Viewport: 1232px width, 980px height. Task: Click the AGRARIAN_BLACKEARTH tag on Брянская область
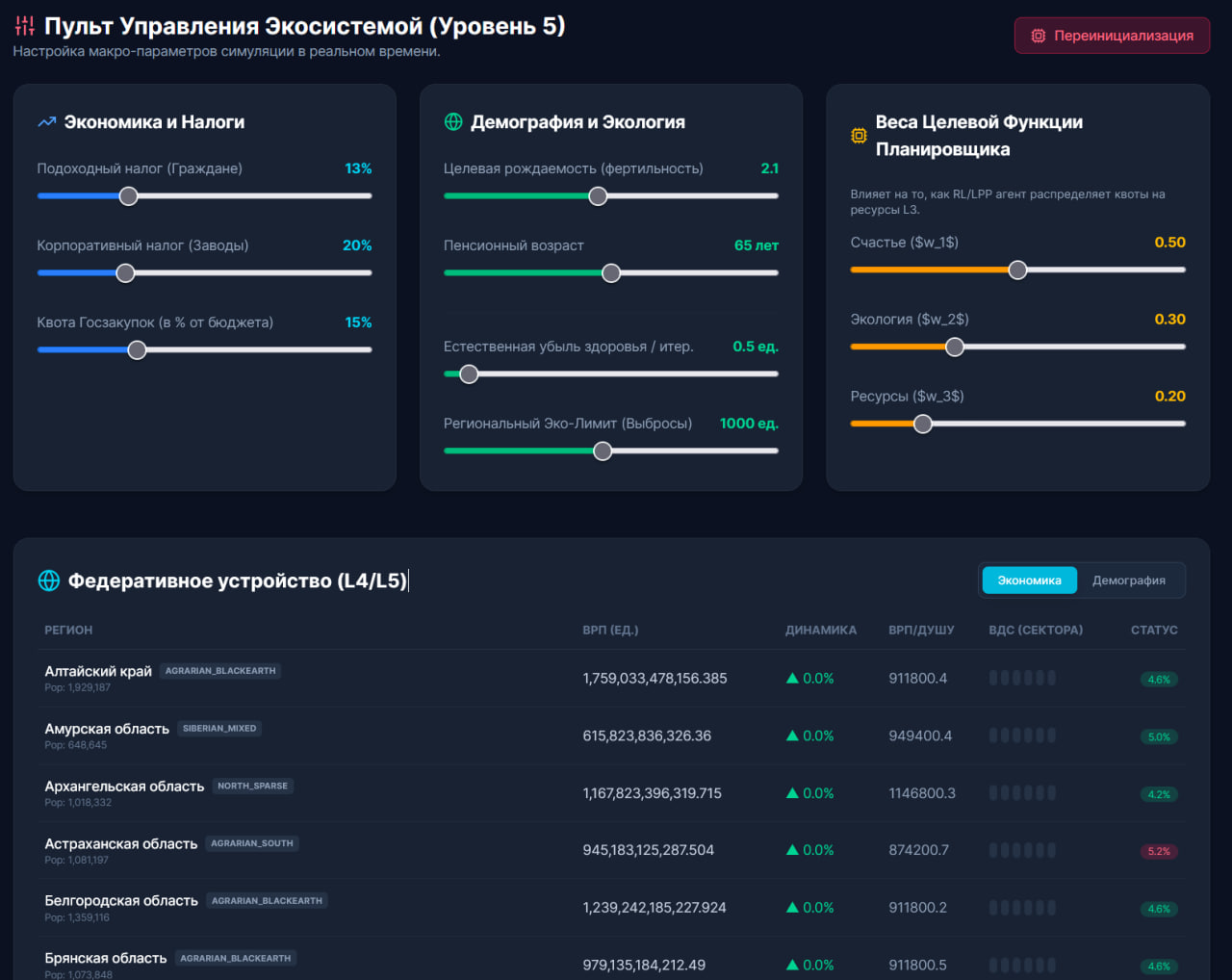236,958
